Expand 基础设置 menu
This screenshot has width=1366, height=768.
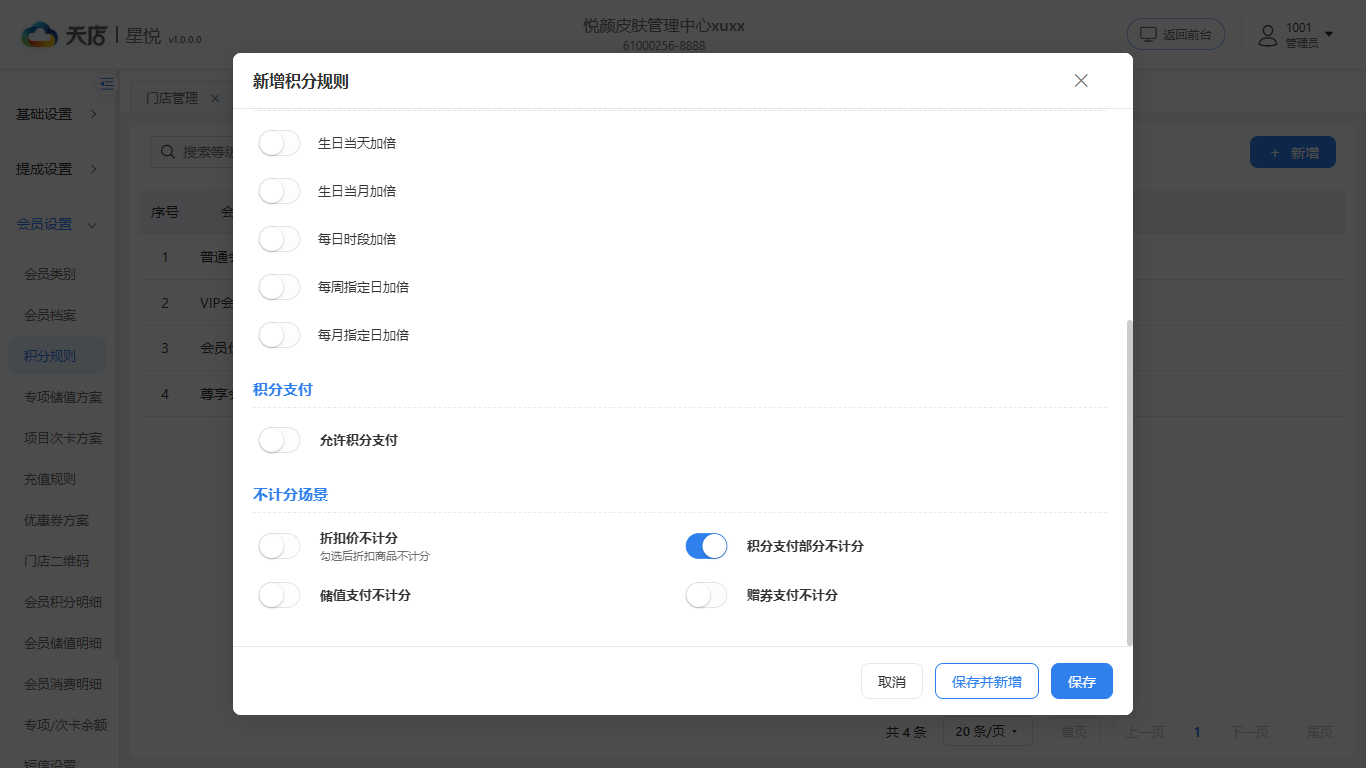(x=57, y=114)
